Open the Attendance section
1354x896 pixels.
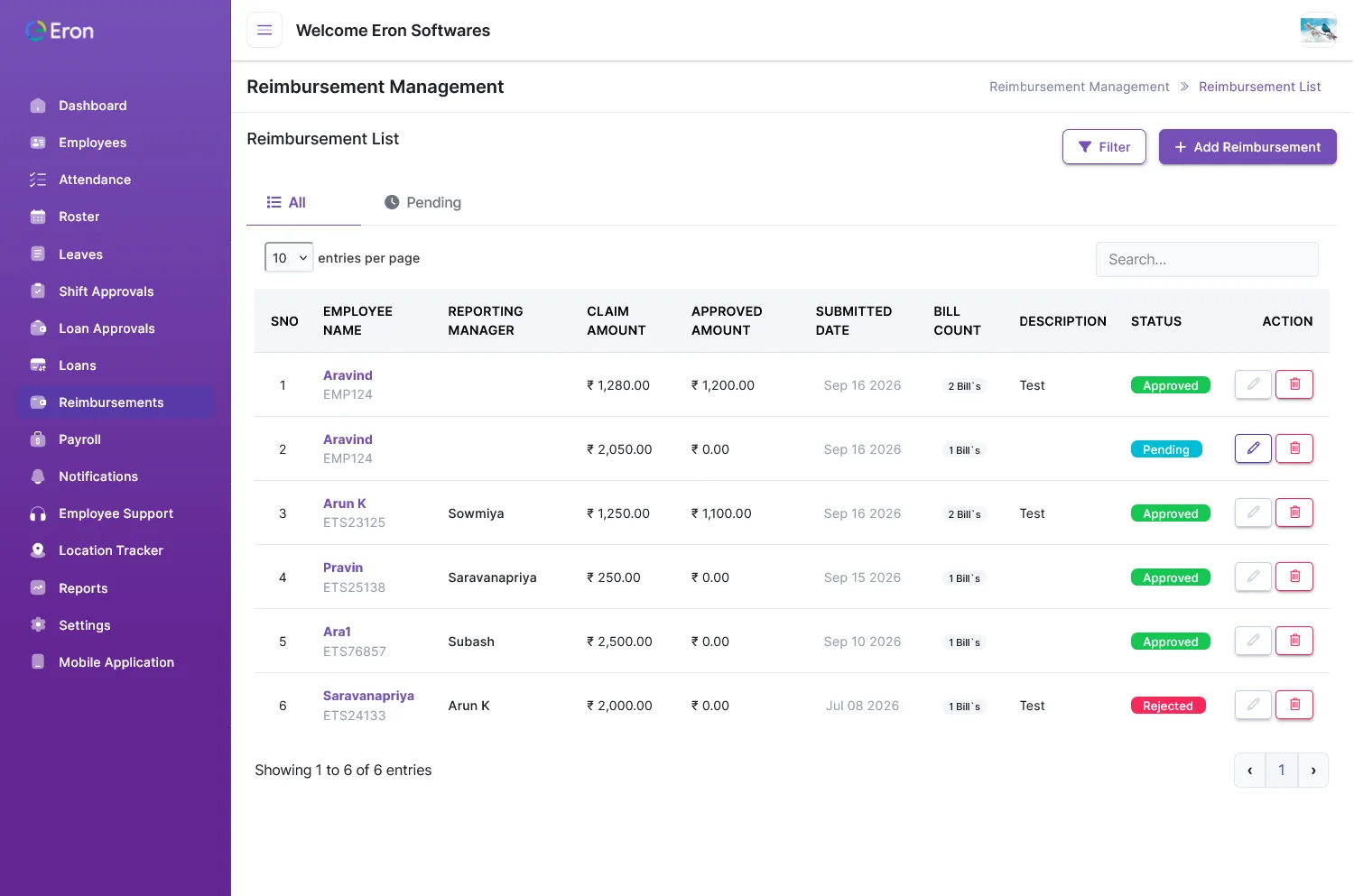116,180
